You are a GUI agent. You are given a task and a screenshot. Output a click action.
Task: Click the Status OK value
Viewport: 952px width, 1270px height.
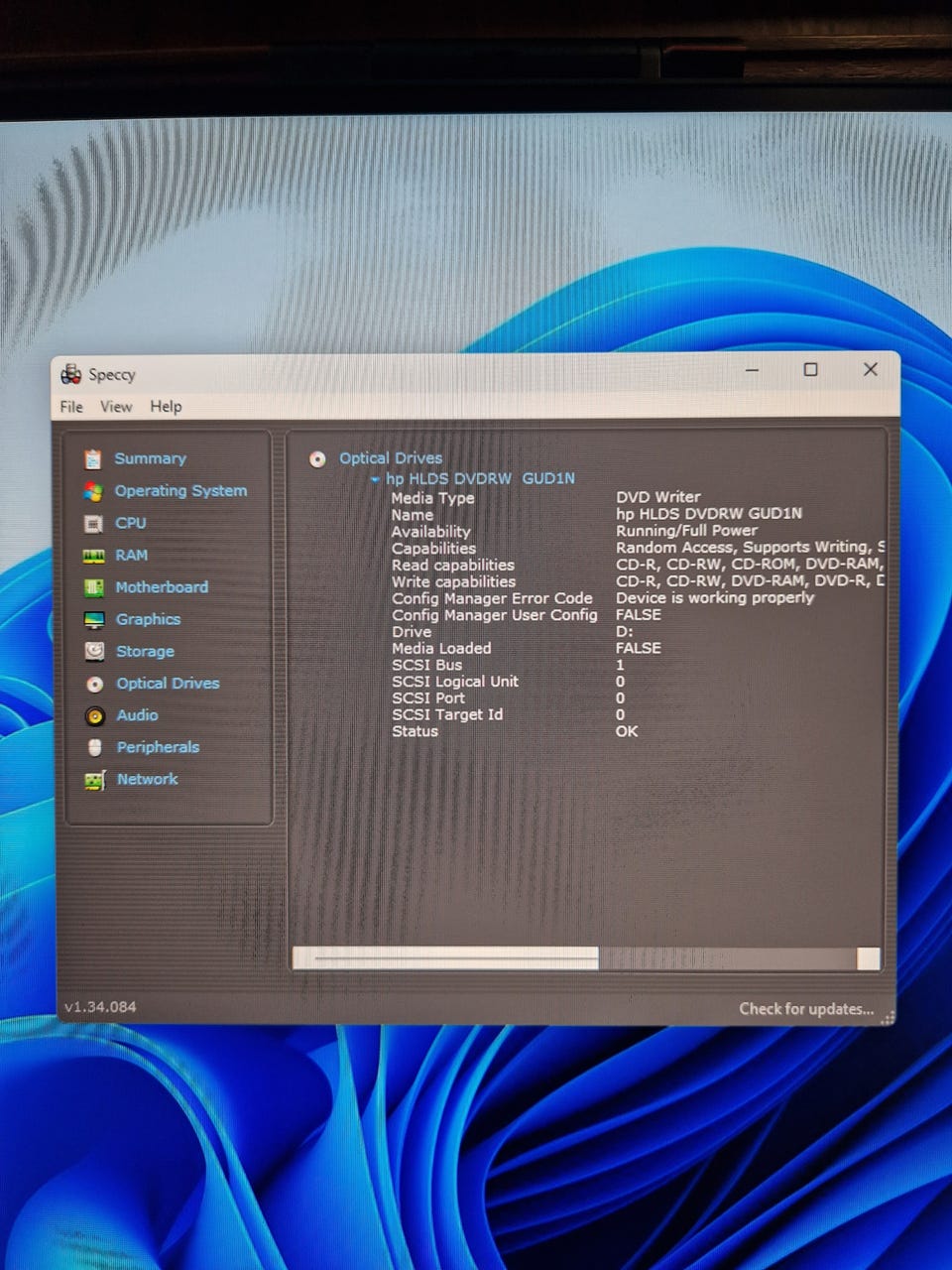tap(627, 731)
